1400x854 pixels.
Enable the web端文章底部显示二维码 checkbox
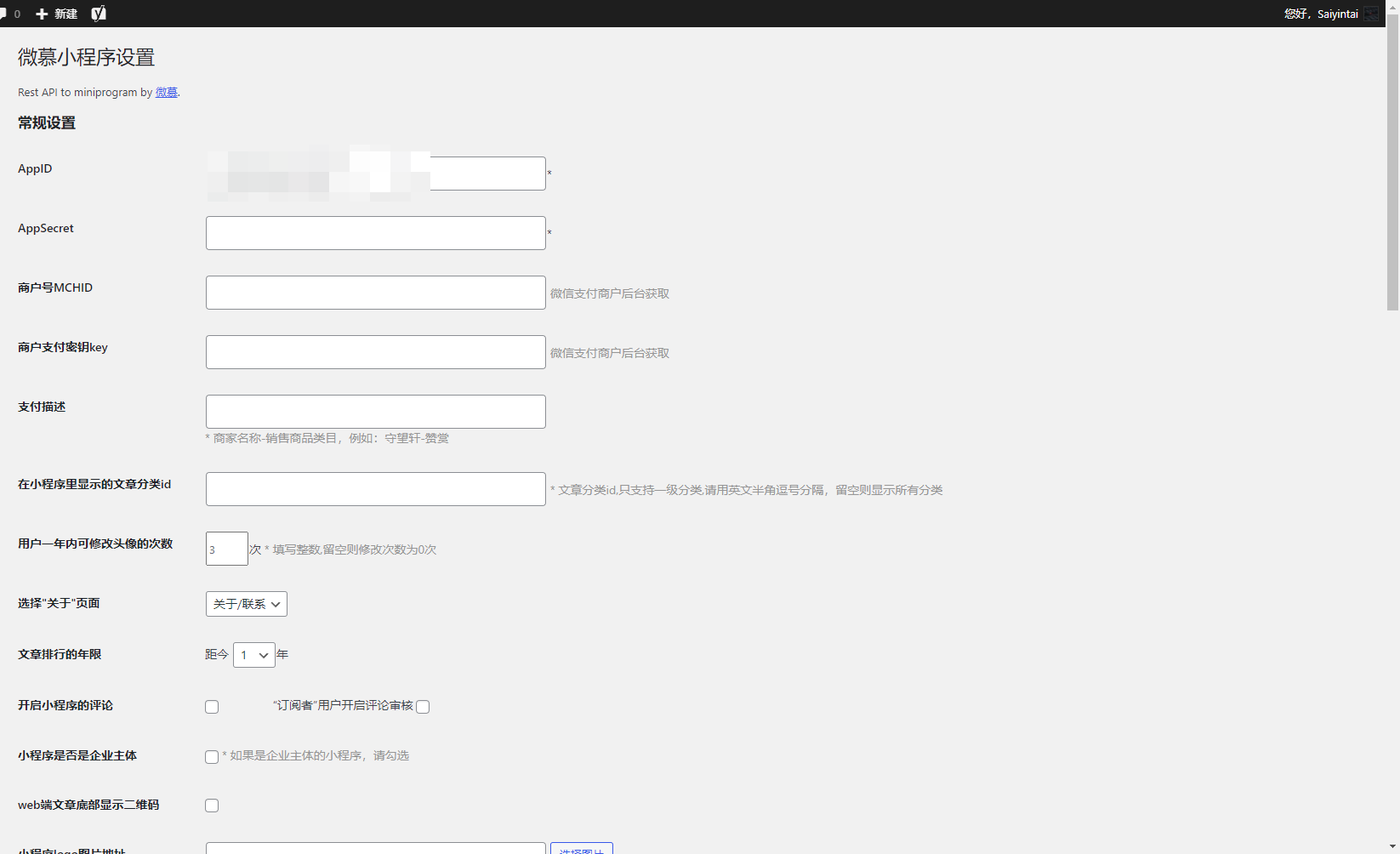(211, 806)
